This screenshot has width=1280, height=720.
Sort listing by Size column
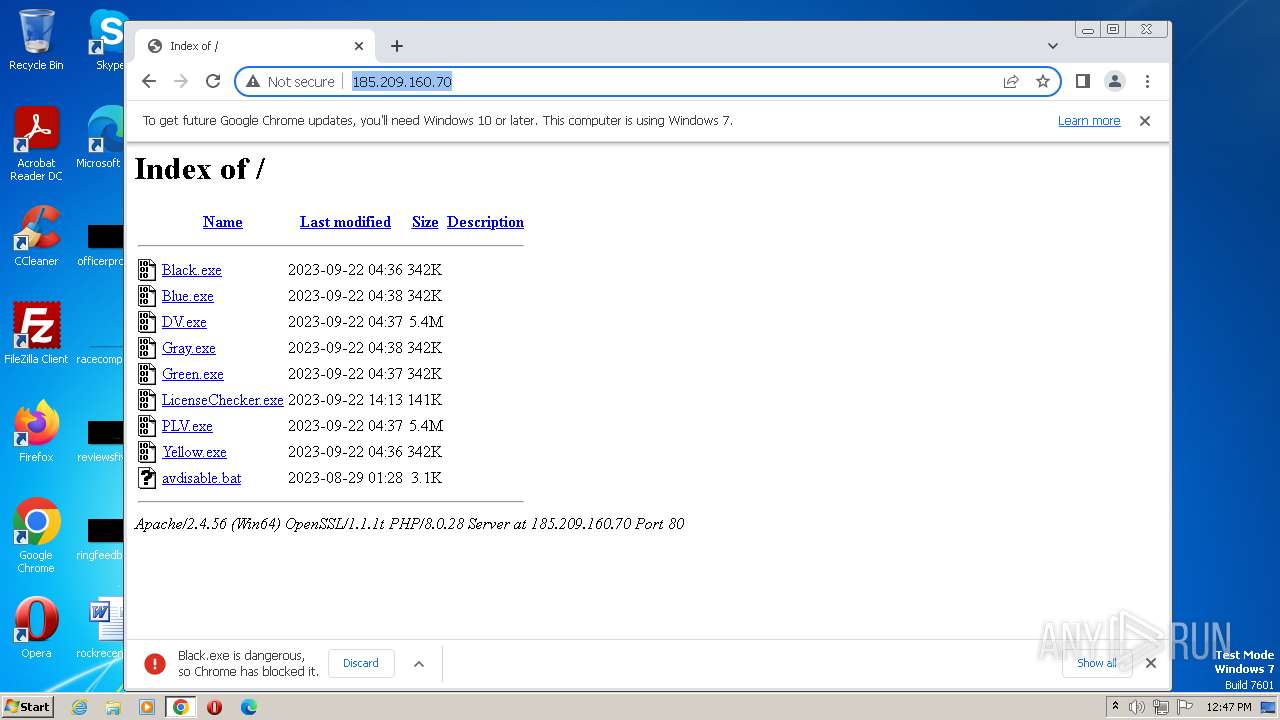click(425, 222)
